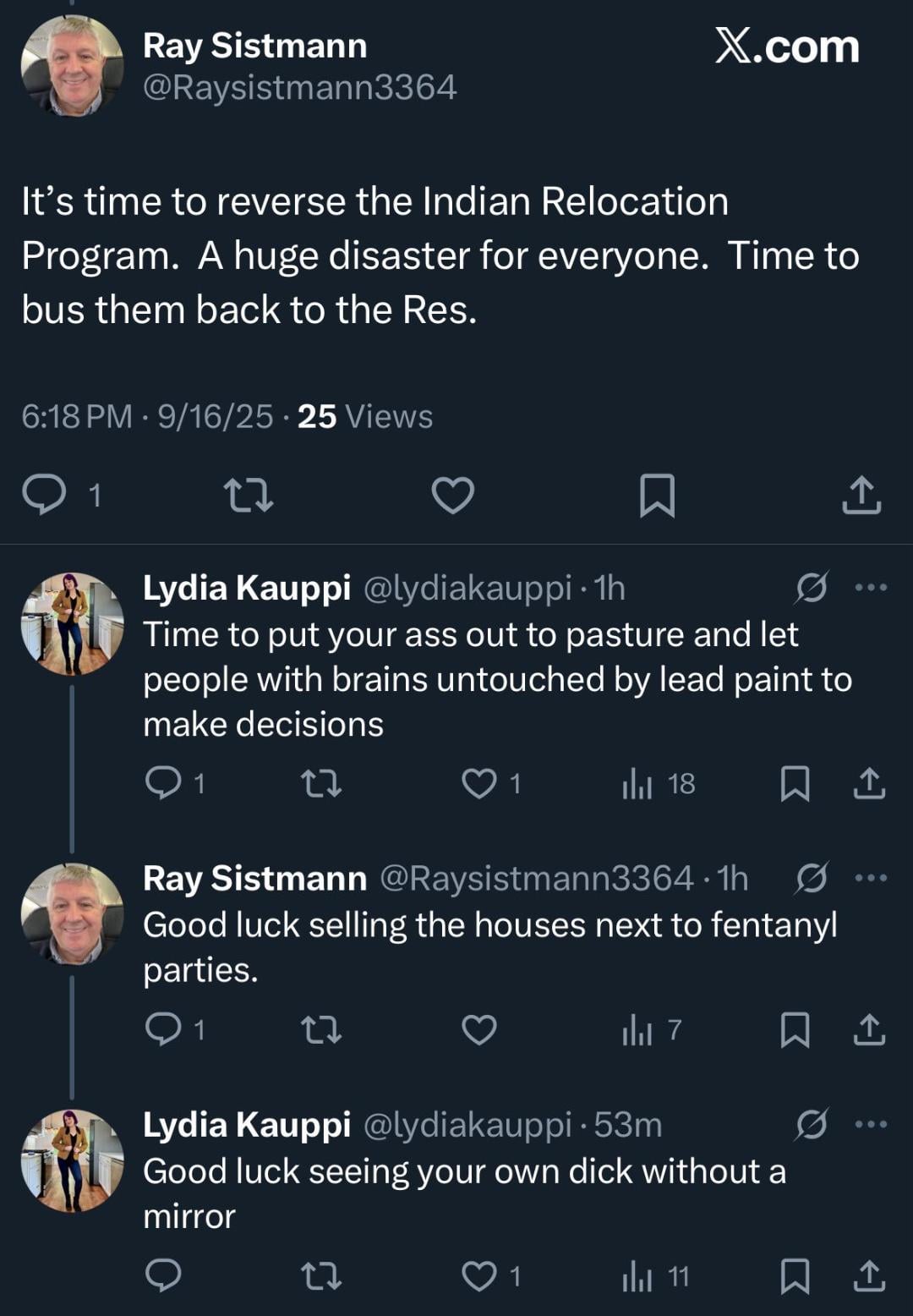
Task: Open more options on the fentanyl parties reply
Action: [872, 879]
